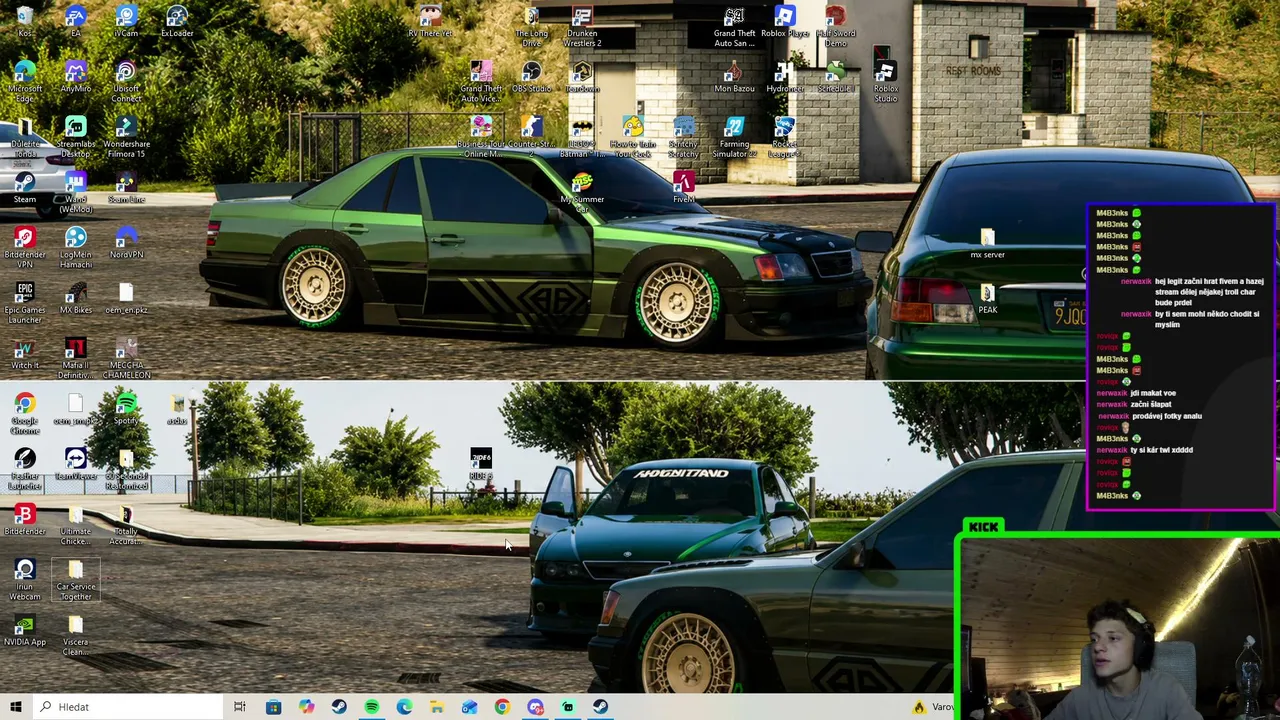Launch Wondershare Filmora 15
The height and width of the screenshot is (720, 1280).
click(126, 137)
